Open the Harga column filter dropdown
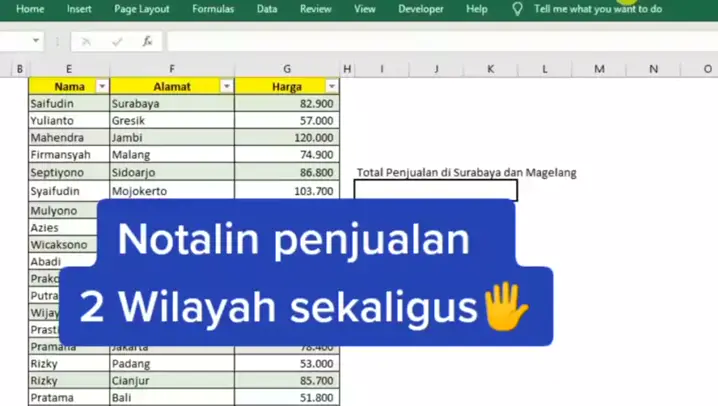Image resolution: width=718 pixels, height=406 pixels. 332,87
